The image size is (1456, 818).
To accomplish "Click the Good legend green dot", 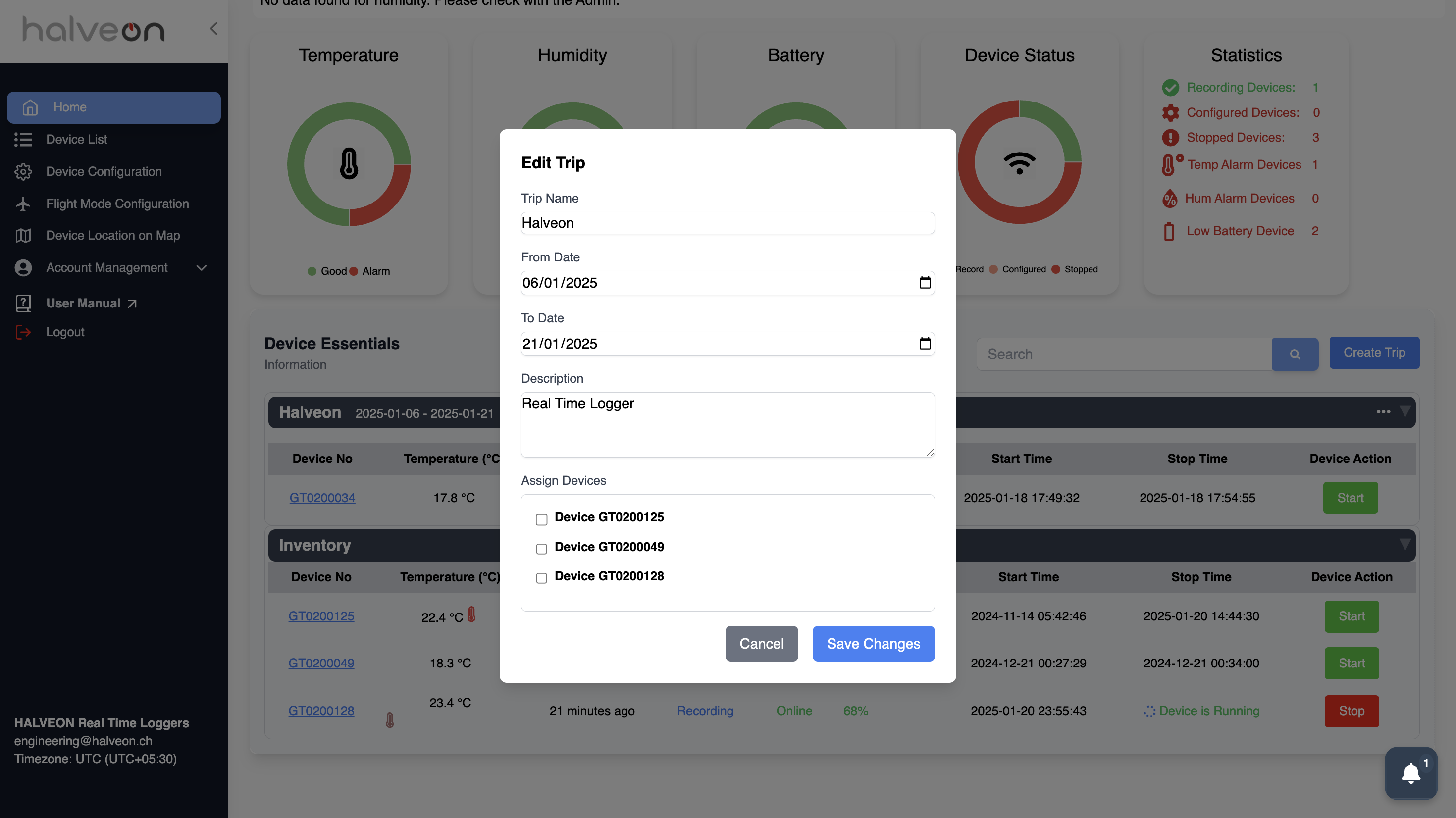I will tap(312, 271).
